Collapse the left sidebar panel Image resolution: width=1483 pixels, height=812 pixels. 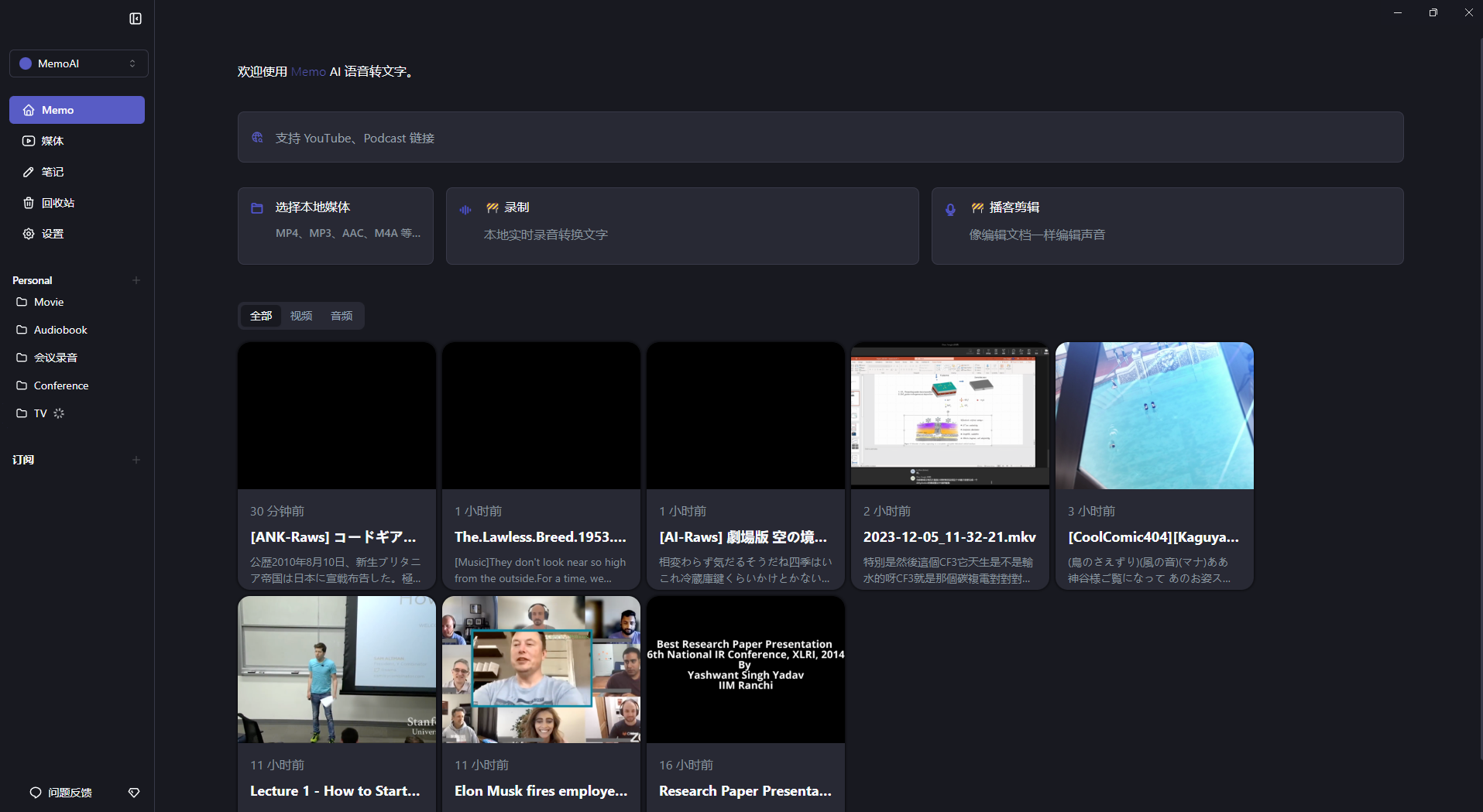136,18
